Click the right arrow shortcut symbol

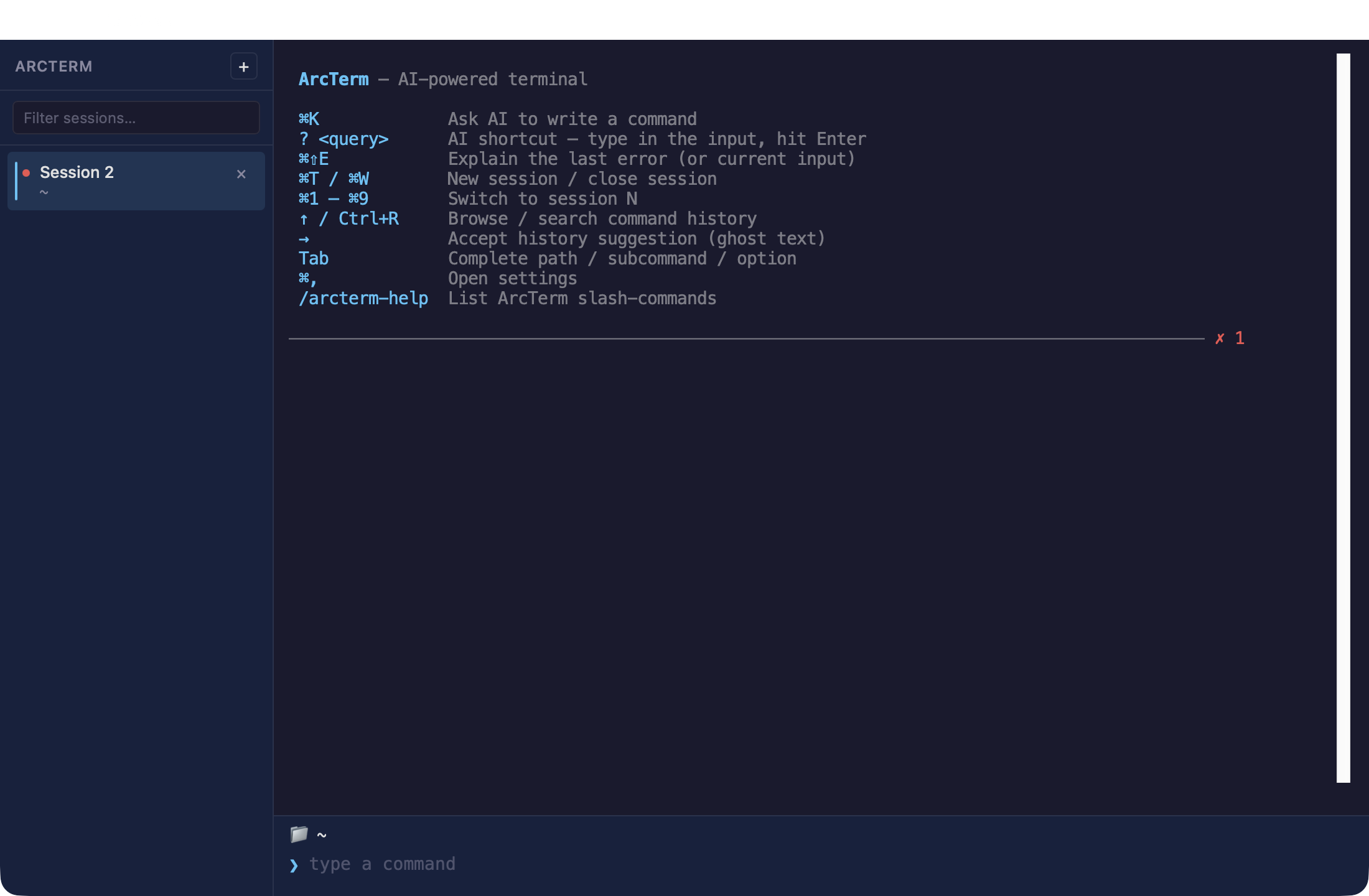304,239
